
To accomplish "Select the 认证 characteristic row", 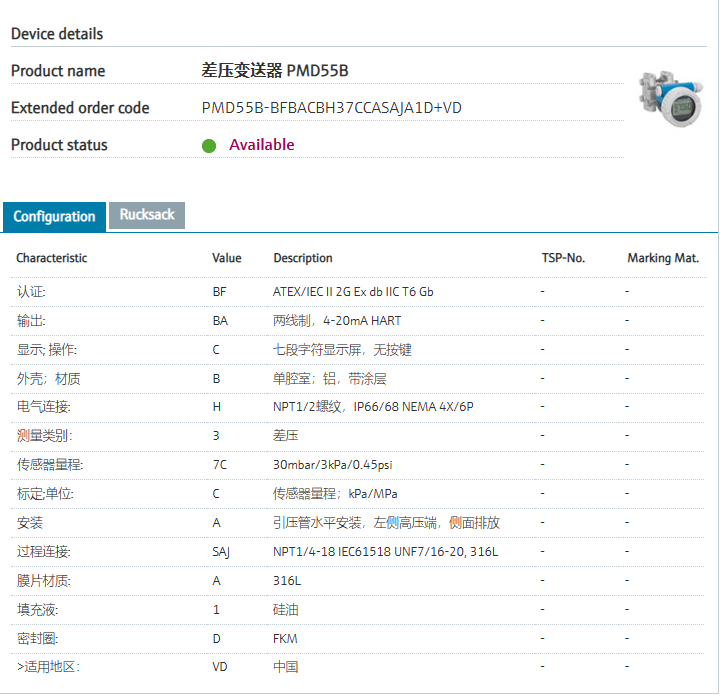I will (31, 292).
